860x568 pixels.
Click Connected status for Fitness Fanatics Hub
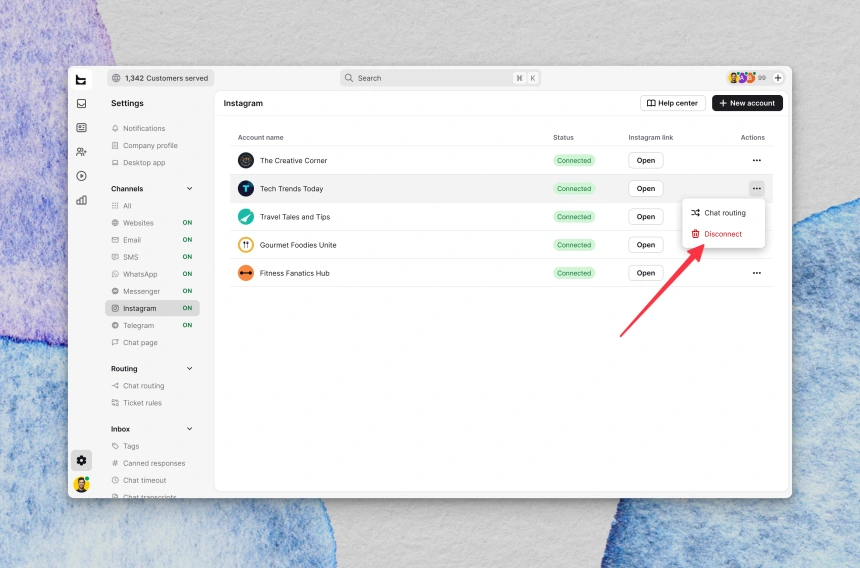574,273
